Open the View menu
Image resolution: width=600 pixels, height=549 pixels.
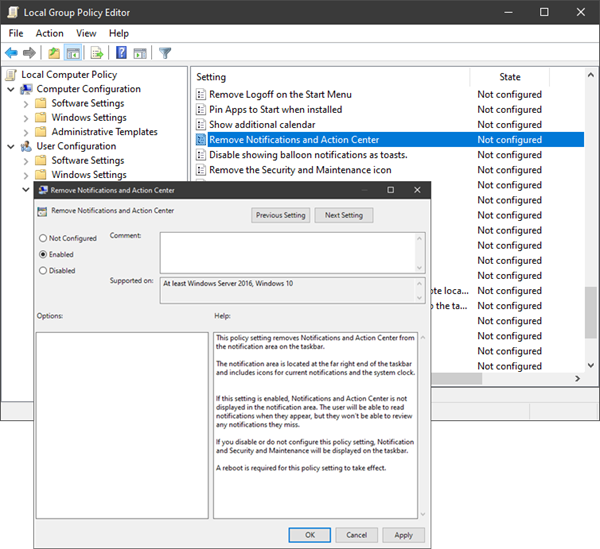coord(86,33)
